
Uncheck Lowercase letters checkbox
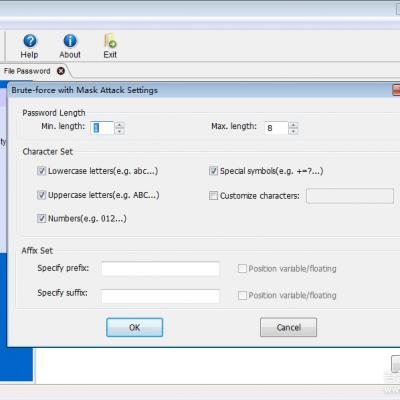pos(41,171)
